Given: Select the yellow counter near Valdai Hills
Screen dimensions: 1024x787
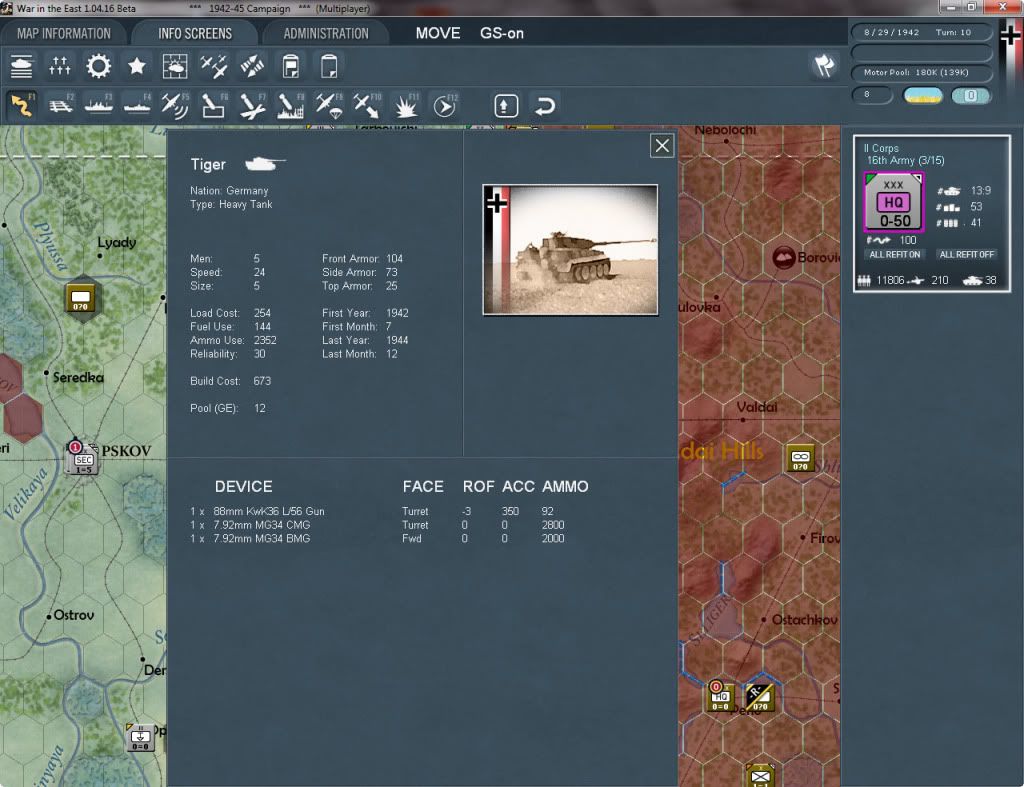Looking at the screenshot, I should tap(800, 459).
